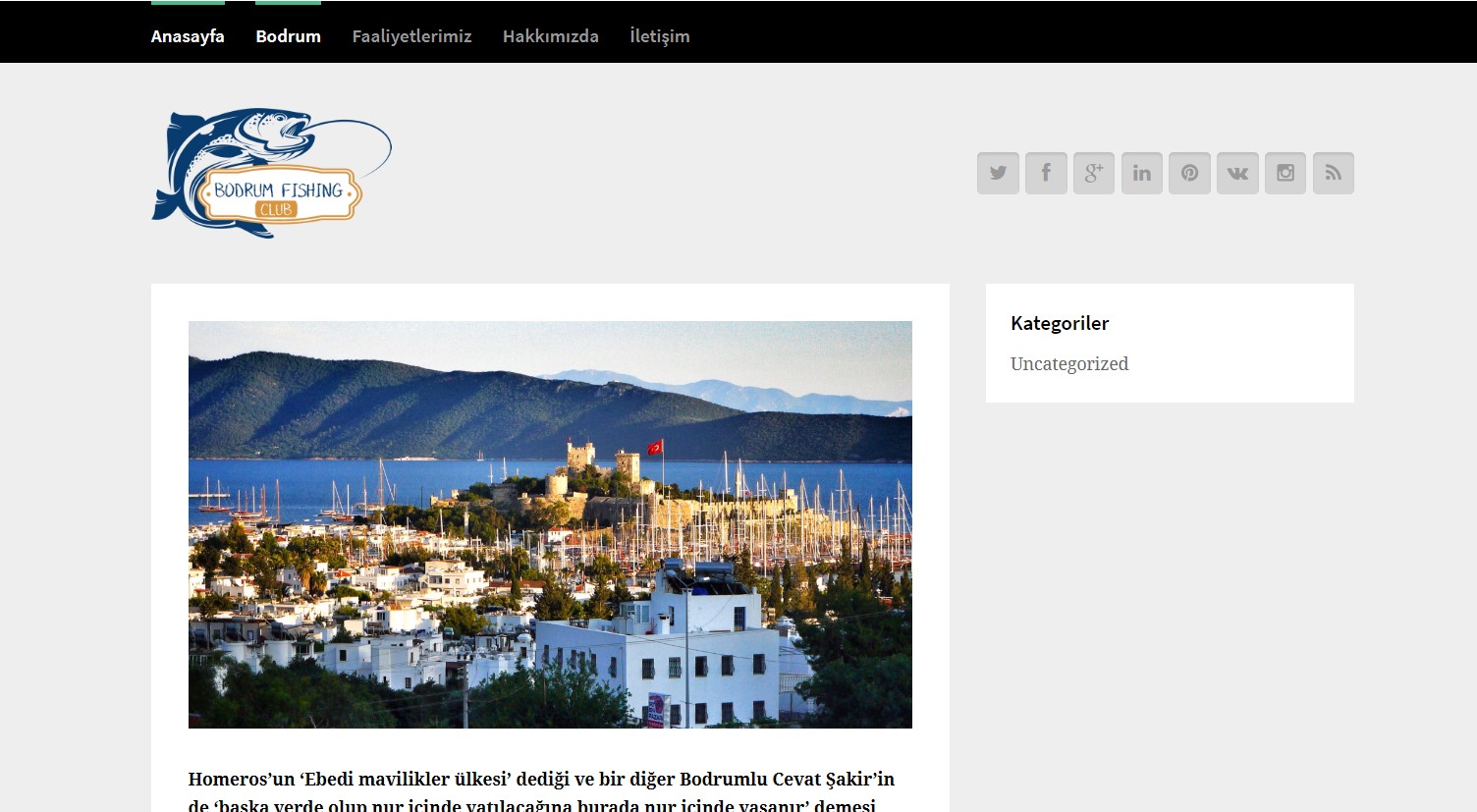
Task: Open the VK social network icon
Action: coord(1237,173)
